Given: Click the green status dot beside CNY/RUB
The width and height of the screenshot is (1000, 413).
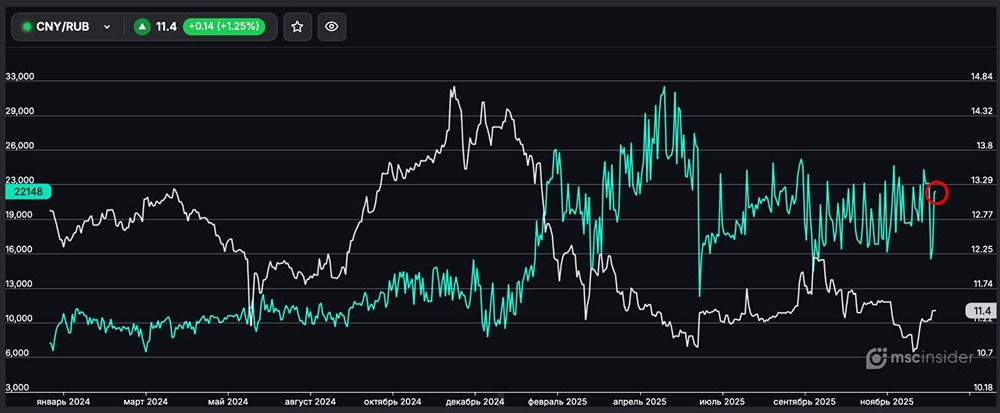Looking at the screenshot, I should [x=27, y=27].
